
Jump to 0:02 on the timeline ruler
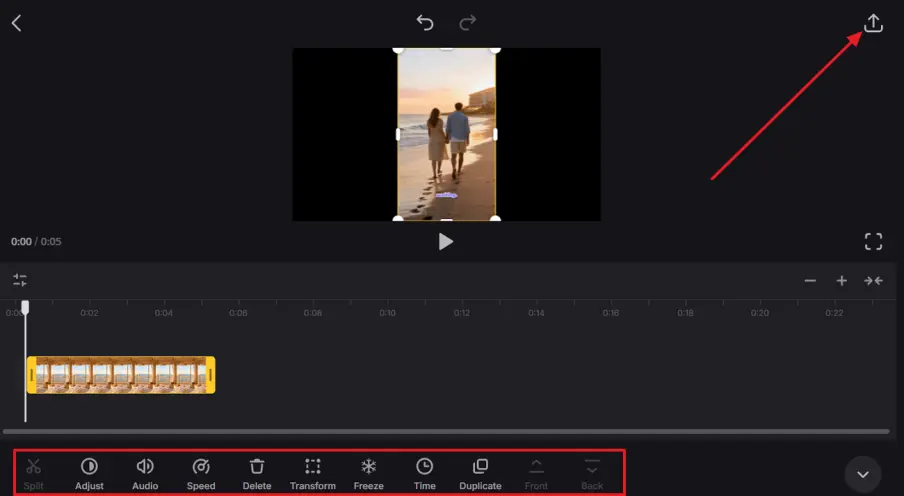tap(89, 313)
